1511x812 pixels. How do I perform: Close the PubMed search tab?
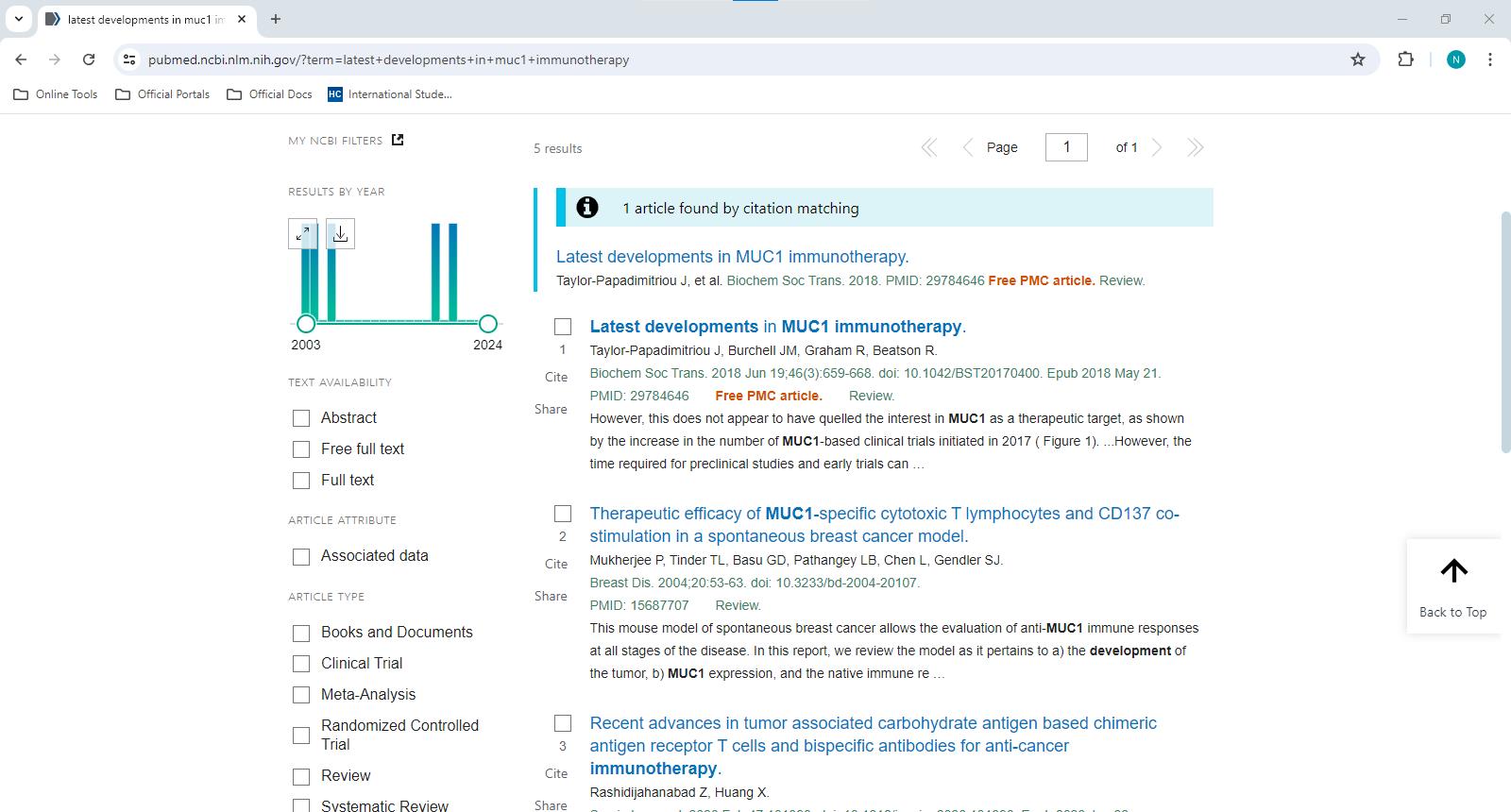[x=242, y=19]
